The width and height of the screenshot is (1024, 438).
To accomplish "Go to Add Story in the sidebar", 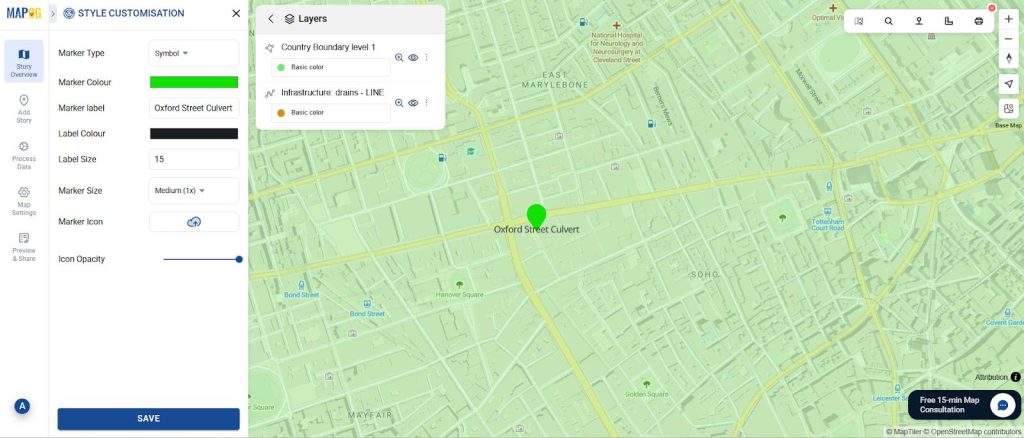I will pos(24,106).
